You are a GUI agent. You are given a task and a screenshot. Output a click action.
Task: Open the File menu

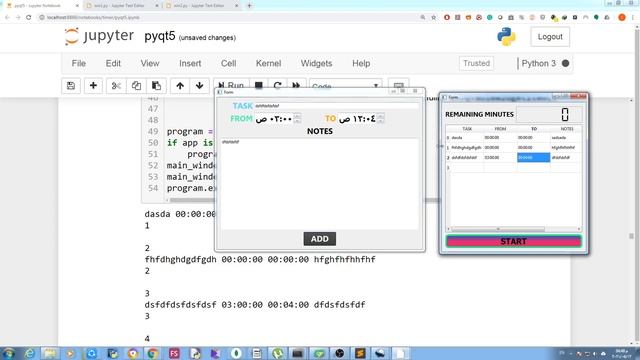pos(79,64)
